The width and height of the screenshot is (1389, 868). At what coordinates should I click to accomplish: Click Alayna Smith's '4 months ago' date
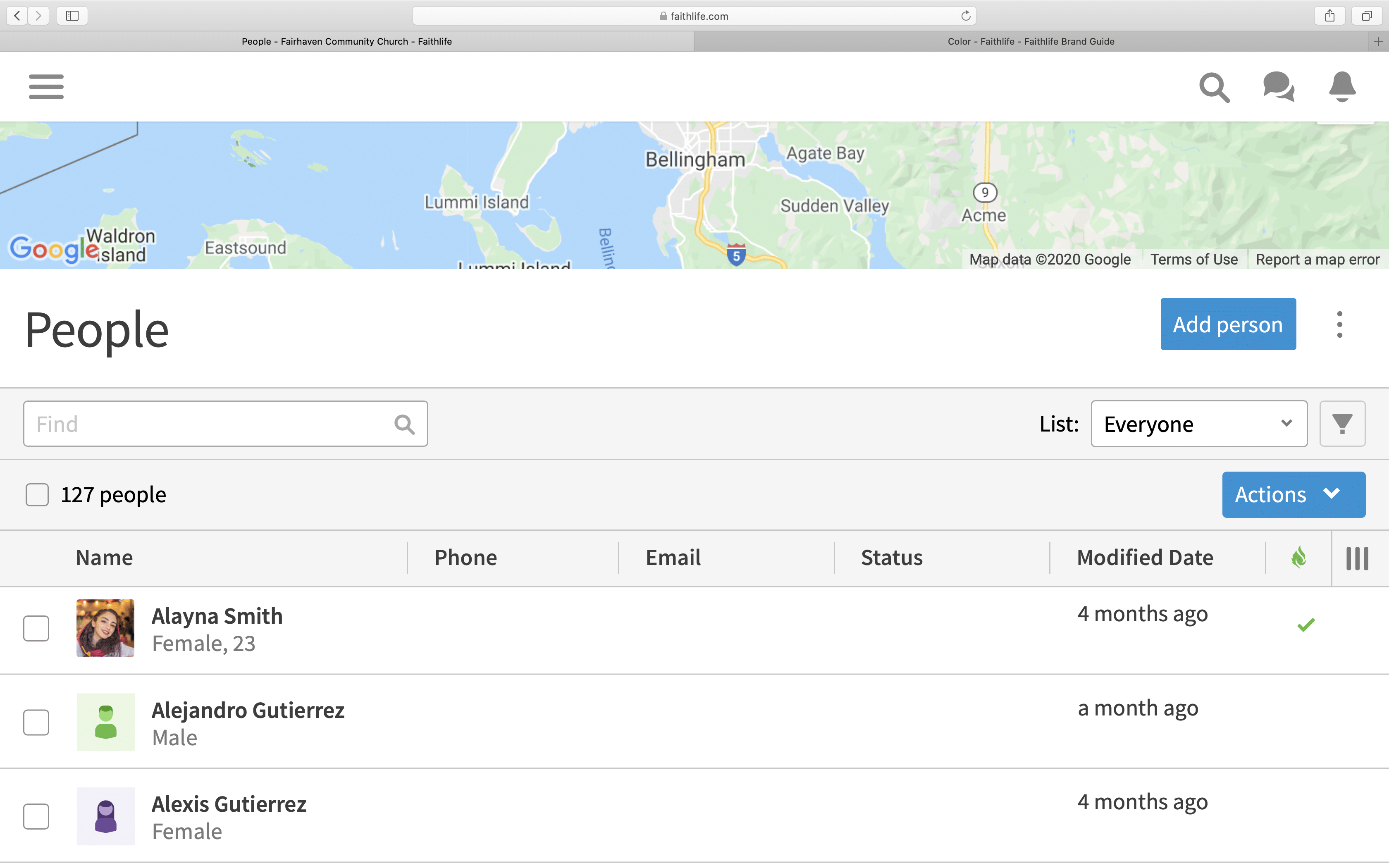[1142, 614]
